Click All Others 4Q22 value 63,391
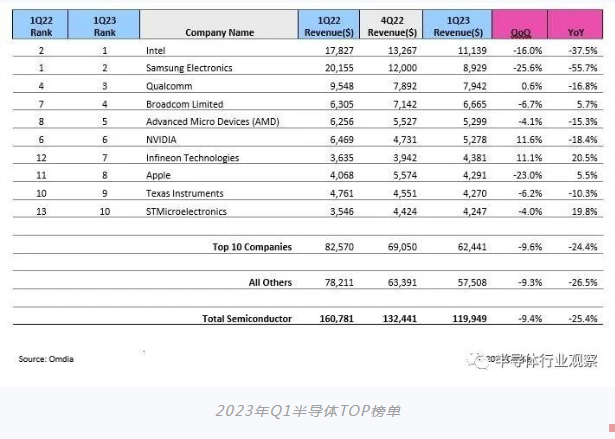This screenshot has width=615, height=439. pyautogui.click(x=402, y=282)
